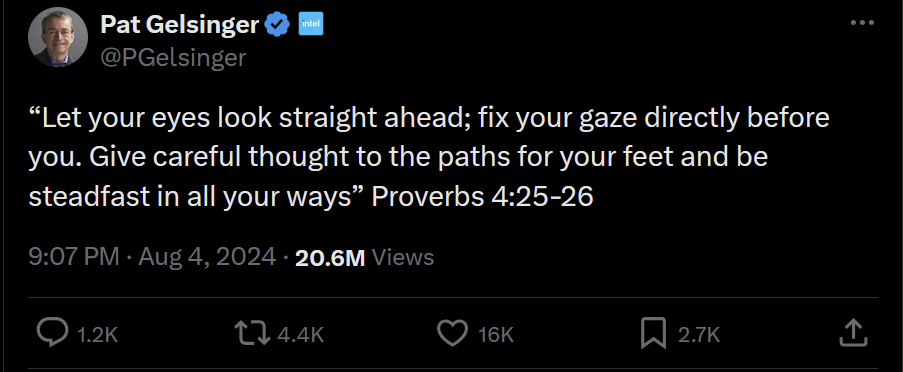Toggle the bookmark icon

(654, 333)
